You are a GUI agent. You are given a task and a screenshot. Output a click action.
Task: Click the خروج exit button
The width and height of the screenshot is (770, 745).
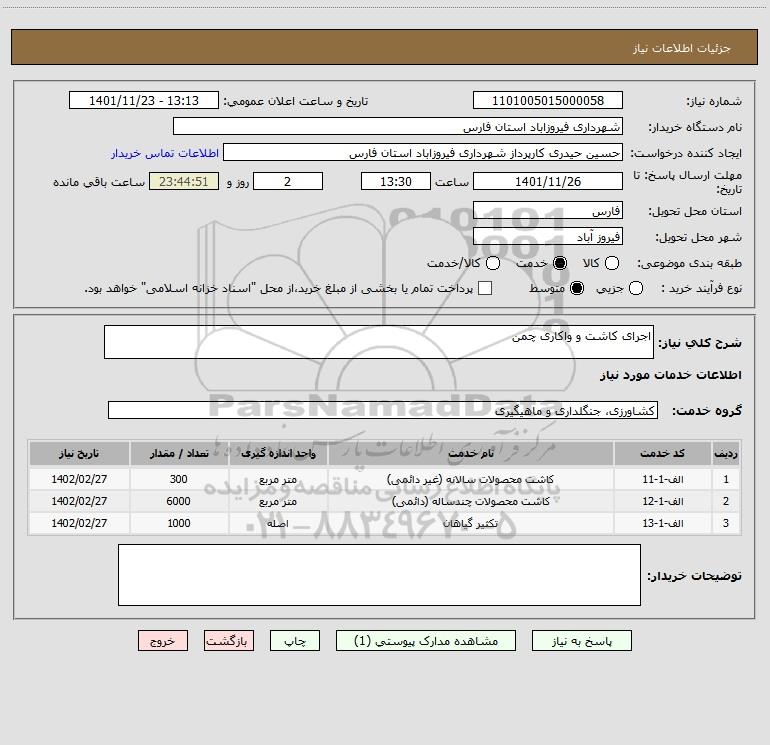(163, 641)
